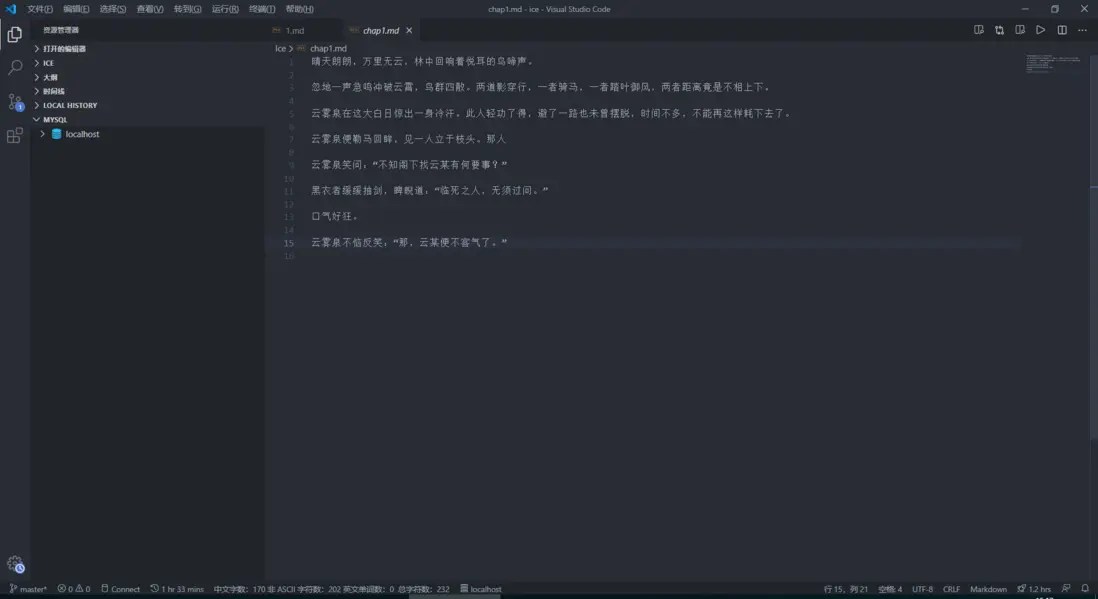This screenshot has height=599, width=1098.
Task: Open the 终端(T) menu
Action: click(x=262, y=9)
